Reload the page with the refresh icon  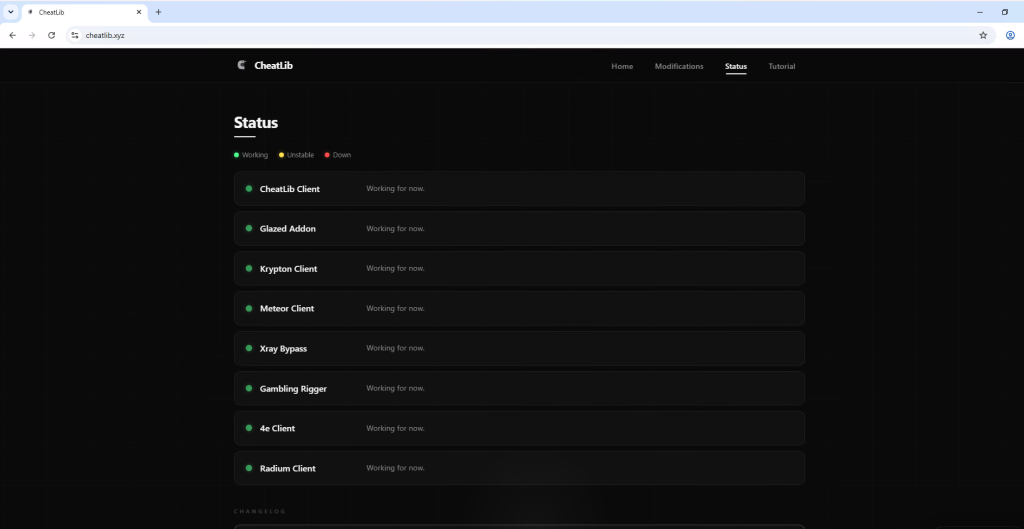[52, 35]
